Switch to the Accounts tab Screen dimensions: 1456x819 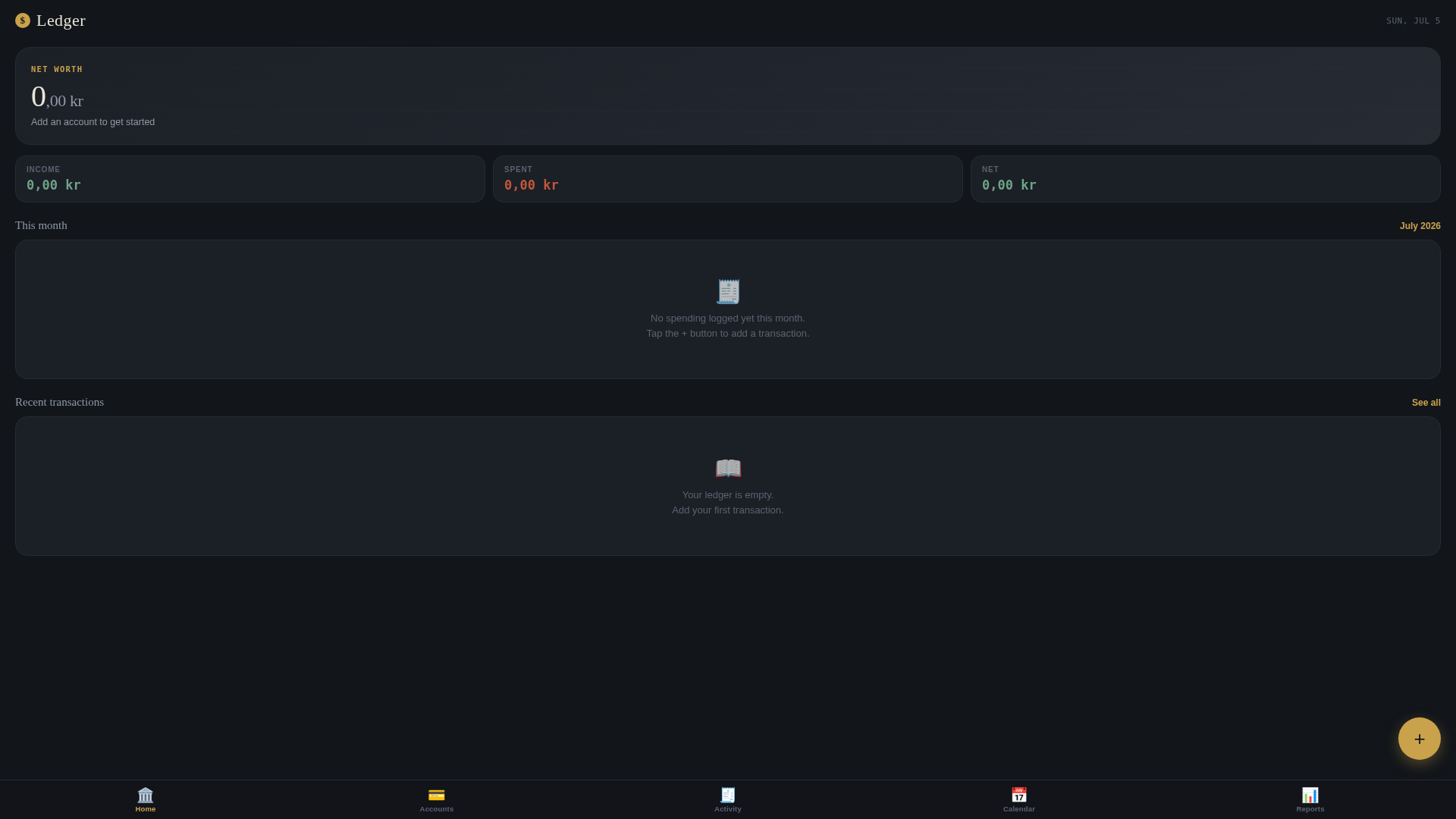click(437, 800)
